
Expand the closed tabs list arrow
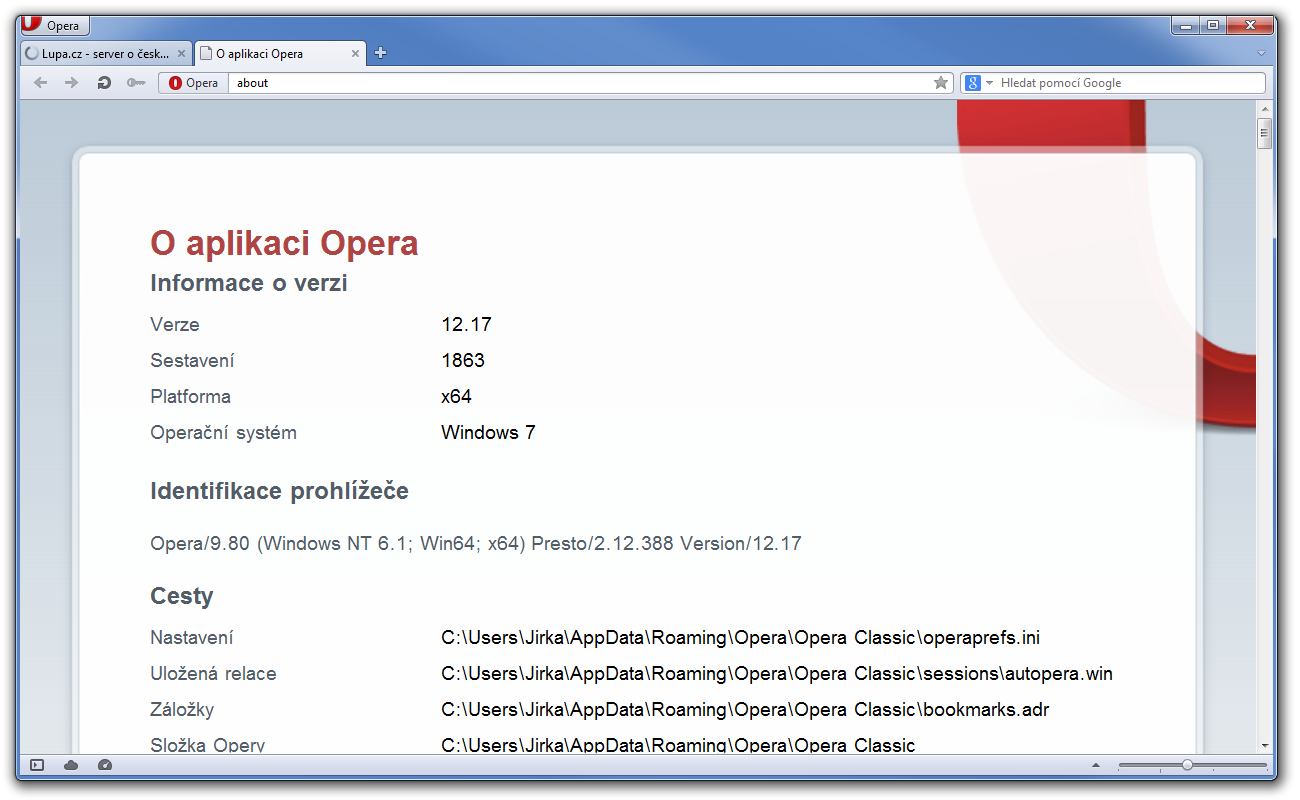pos(1261,53)
